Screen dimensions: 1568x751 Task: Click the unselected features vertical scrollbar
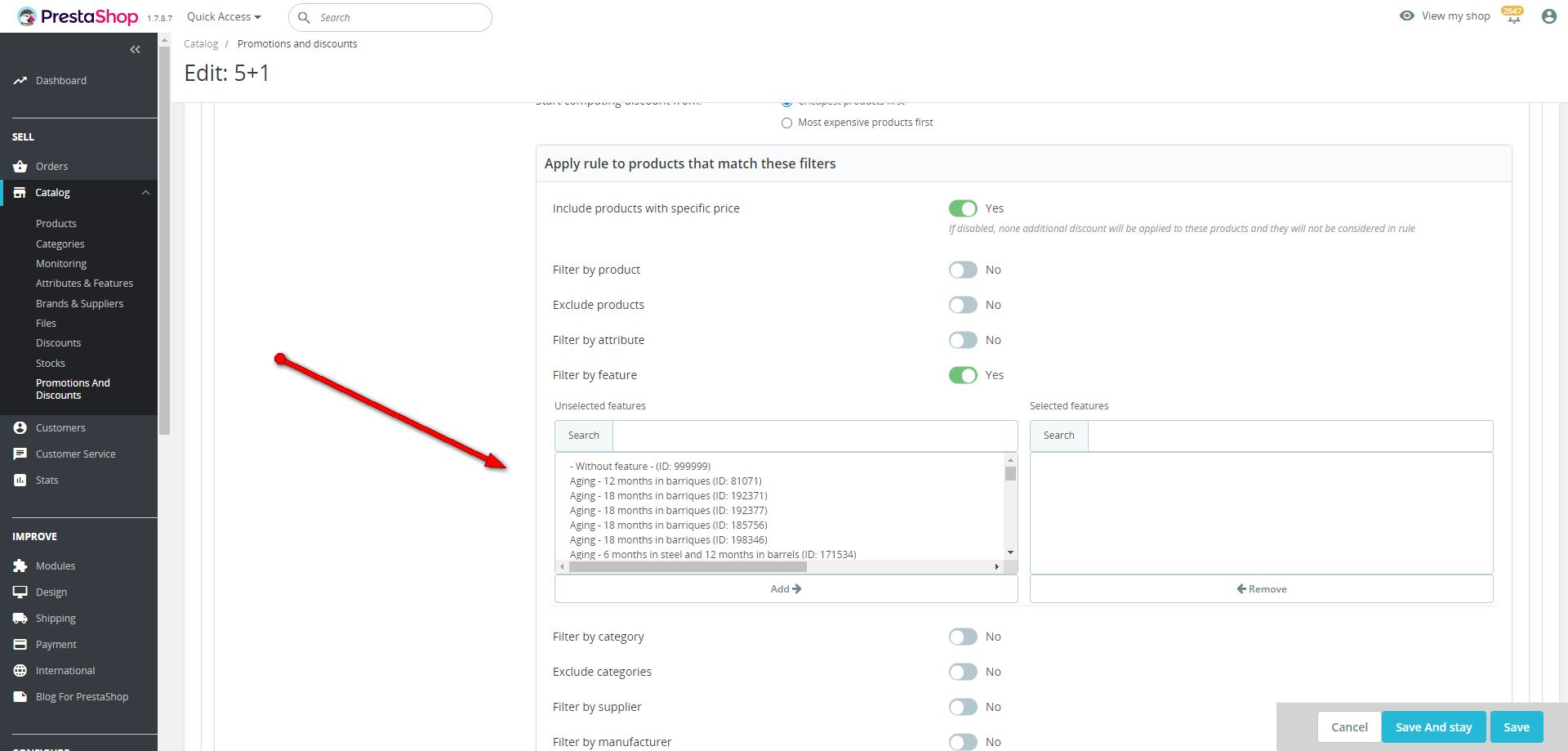pos(1011,474)
